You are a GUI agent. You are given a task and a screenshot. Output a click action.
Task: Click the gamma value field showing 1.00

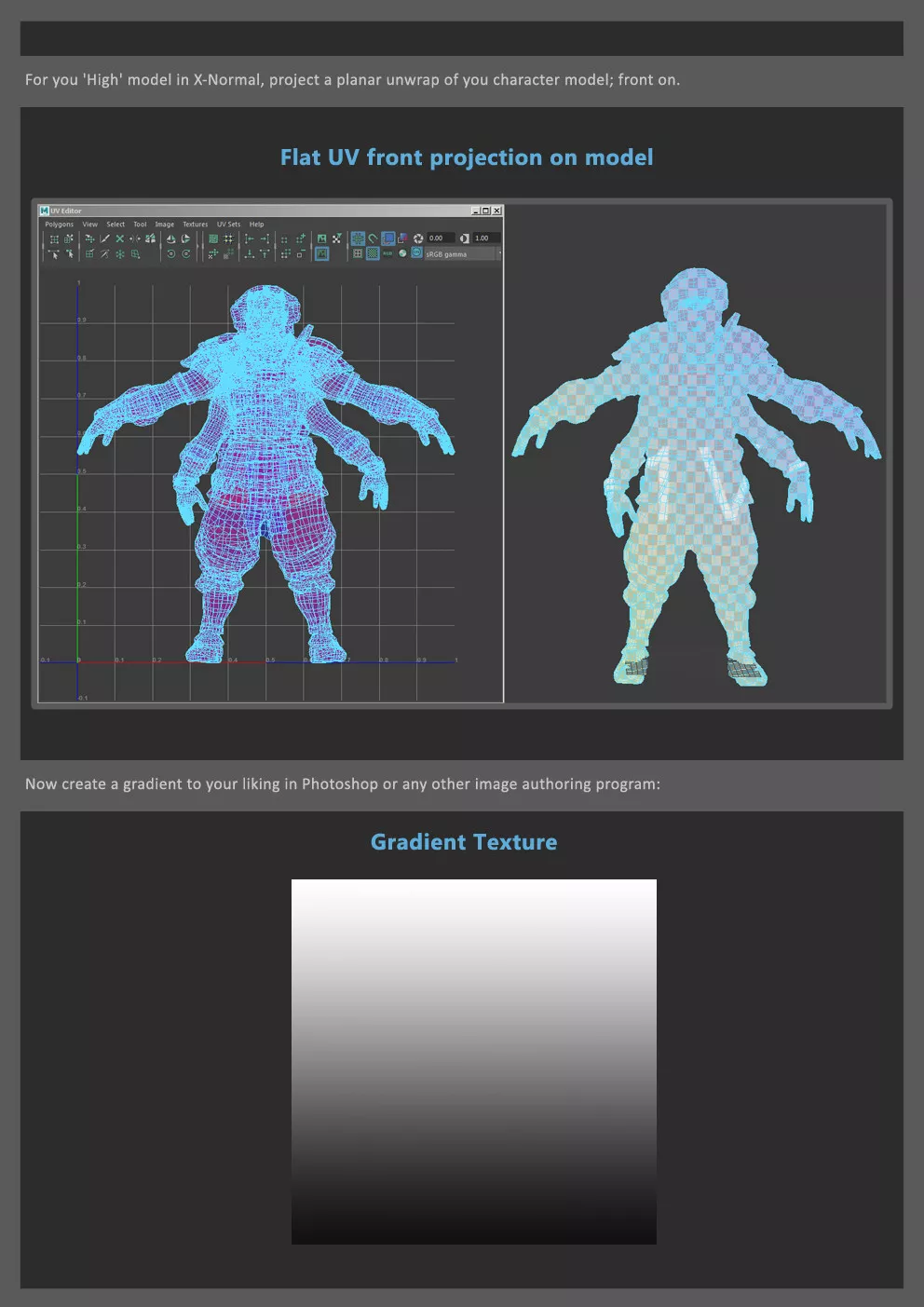point(485,238)
